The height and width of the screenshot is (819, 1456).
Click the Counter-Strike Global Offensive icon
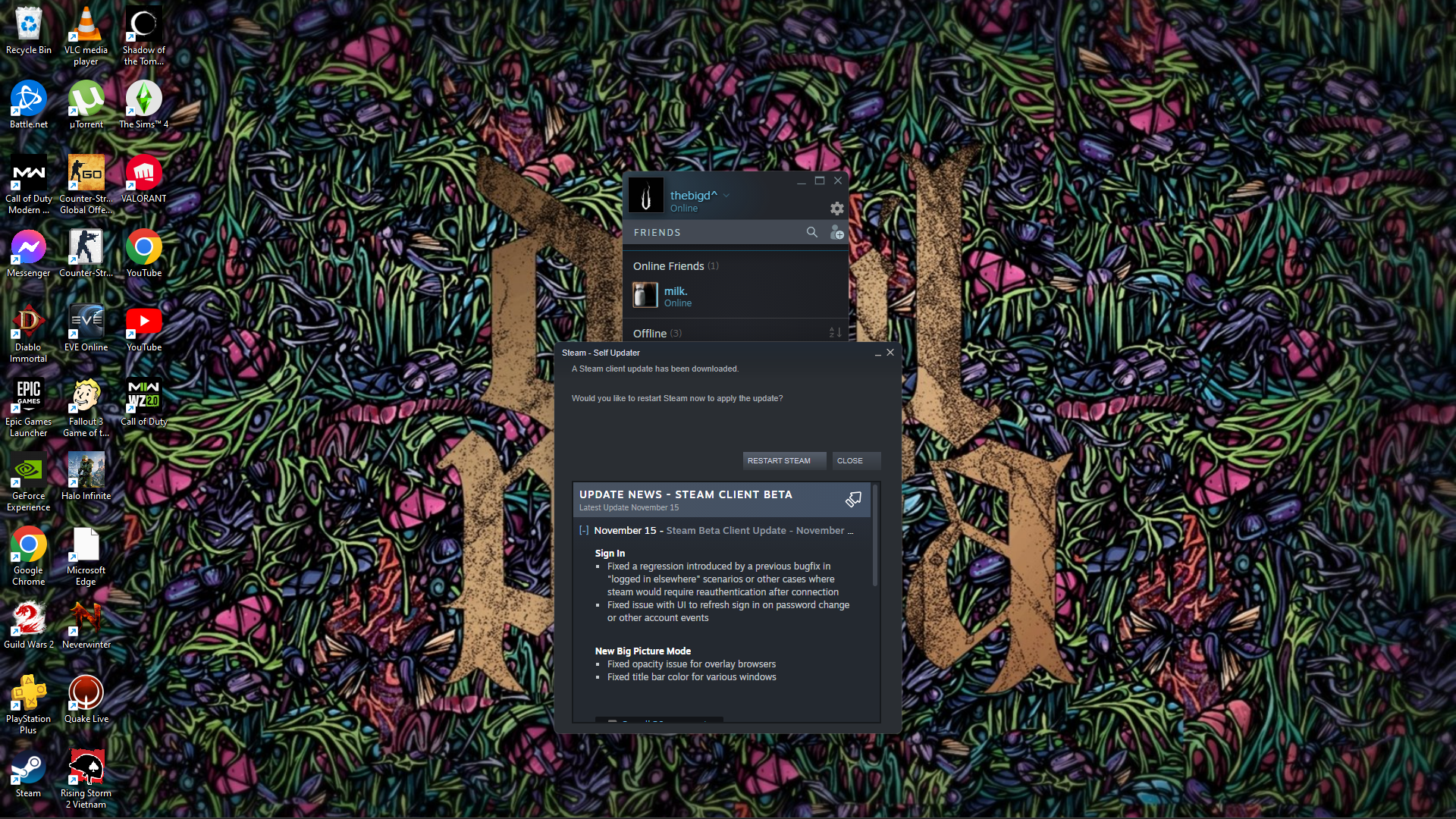point(86,184)
